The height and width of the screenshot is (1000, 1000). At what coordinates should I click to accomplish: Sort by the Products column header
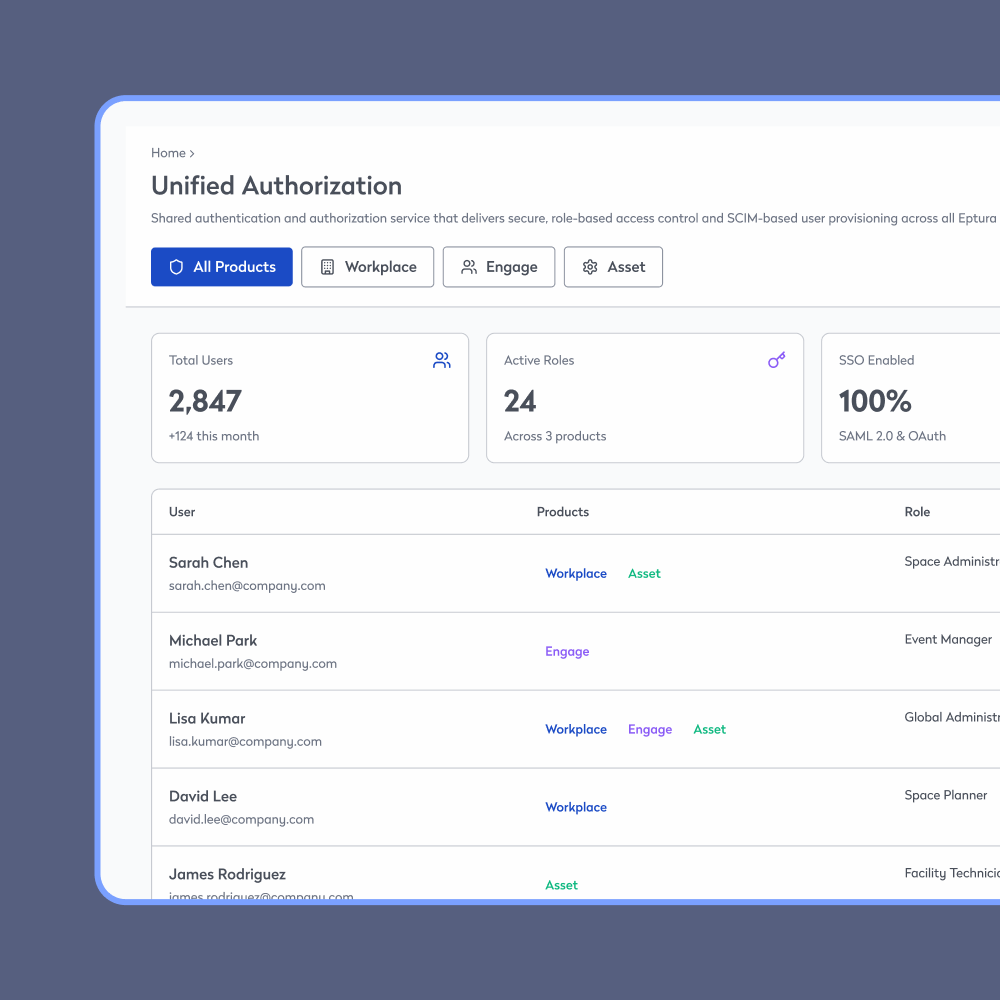point(563,512)
